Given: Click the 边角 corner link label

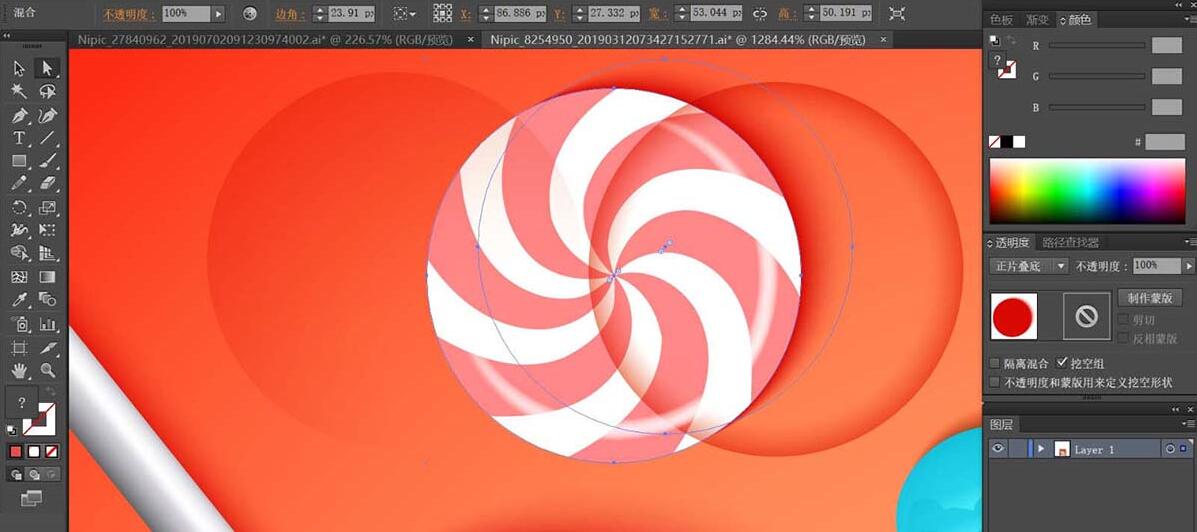Looking at the screenshot, I should point(289,14).
